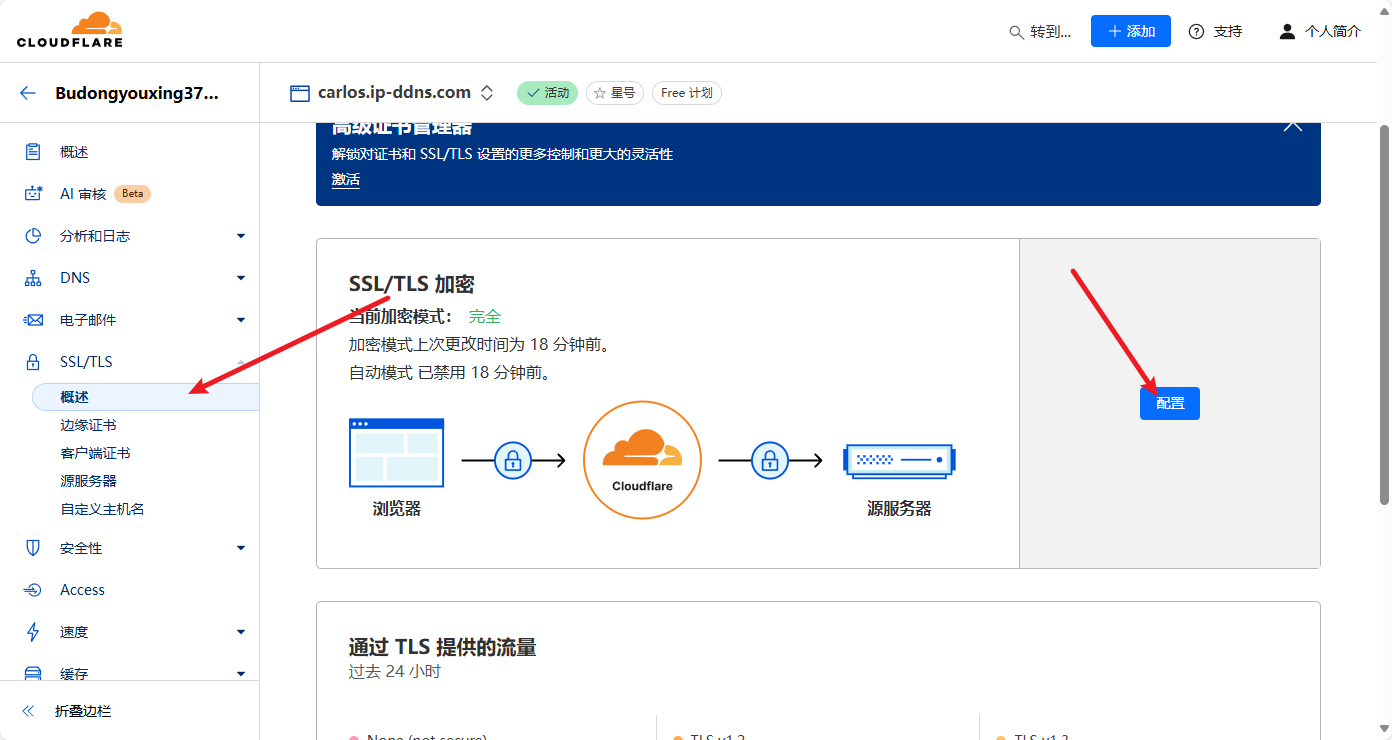Expand the 安全性 menu arrow
Image resolution: width=1392 pixels, height=740 pixels.
click(x=241, y=548)
